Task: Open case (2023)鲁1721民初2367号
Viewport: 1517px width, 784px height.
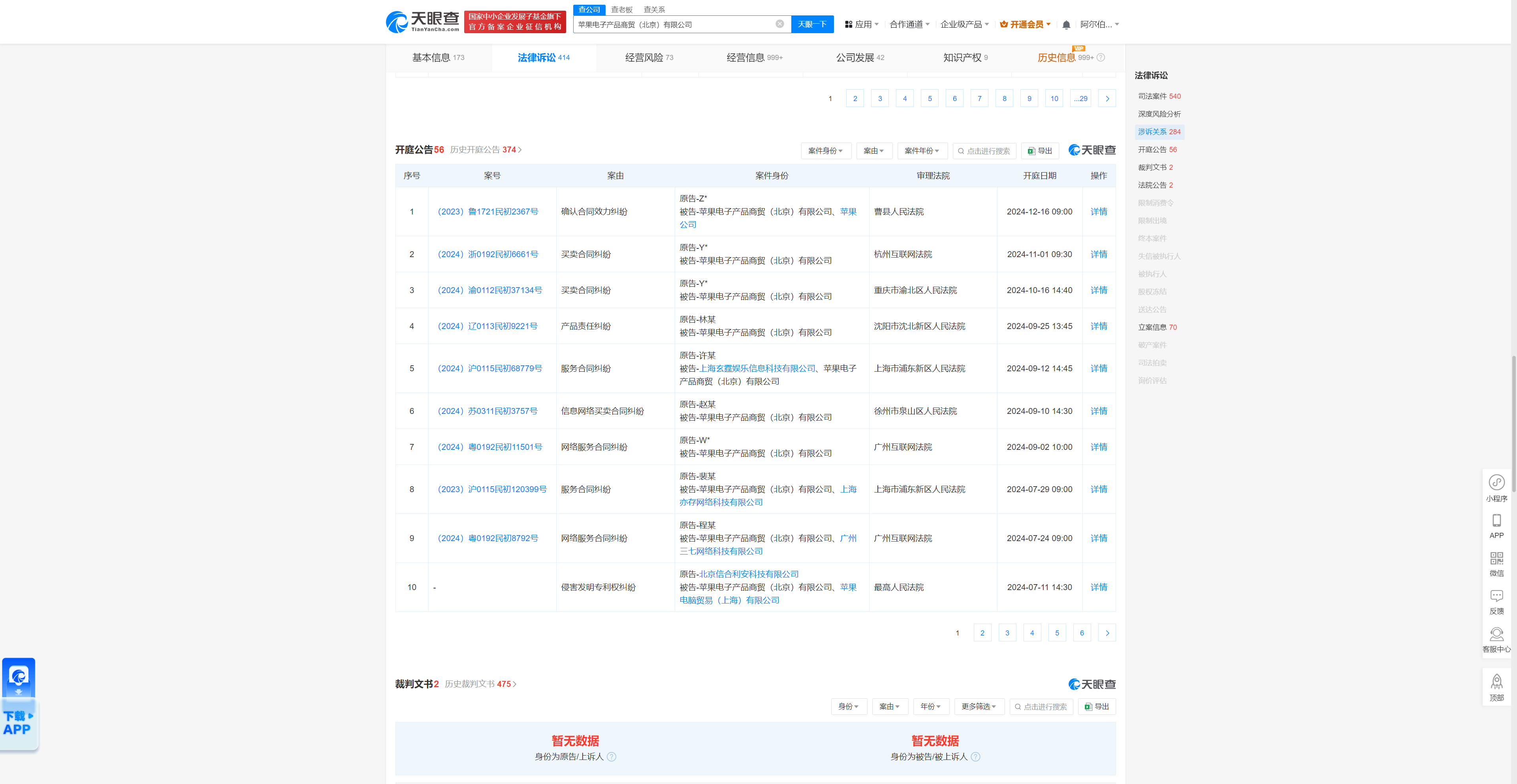Action: tap(487, 212)
